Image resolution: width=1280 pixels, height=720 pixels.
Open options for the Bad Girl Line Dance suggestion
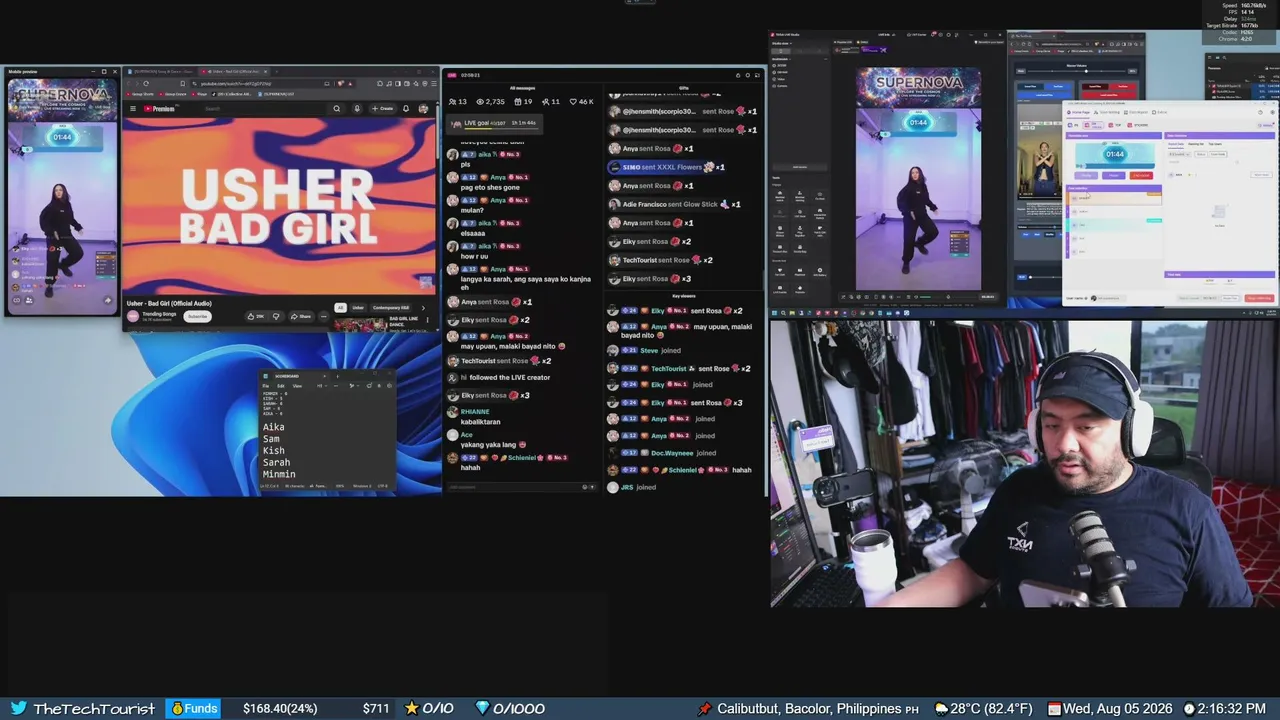point(428,321)
